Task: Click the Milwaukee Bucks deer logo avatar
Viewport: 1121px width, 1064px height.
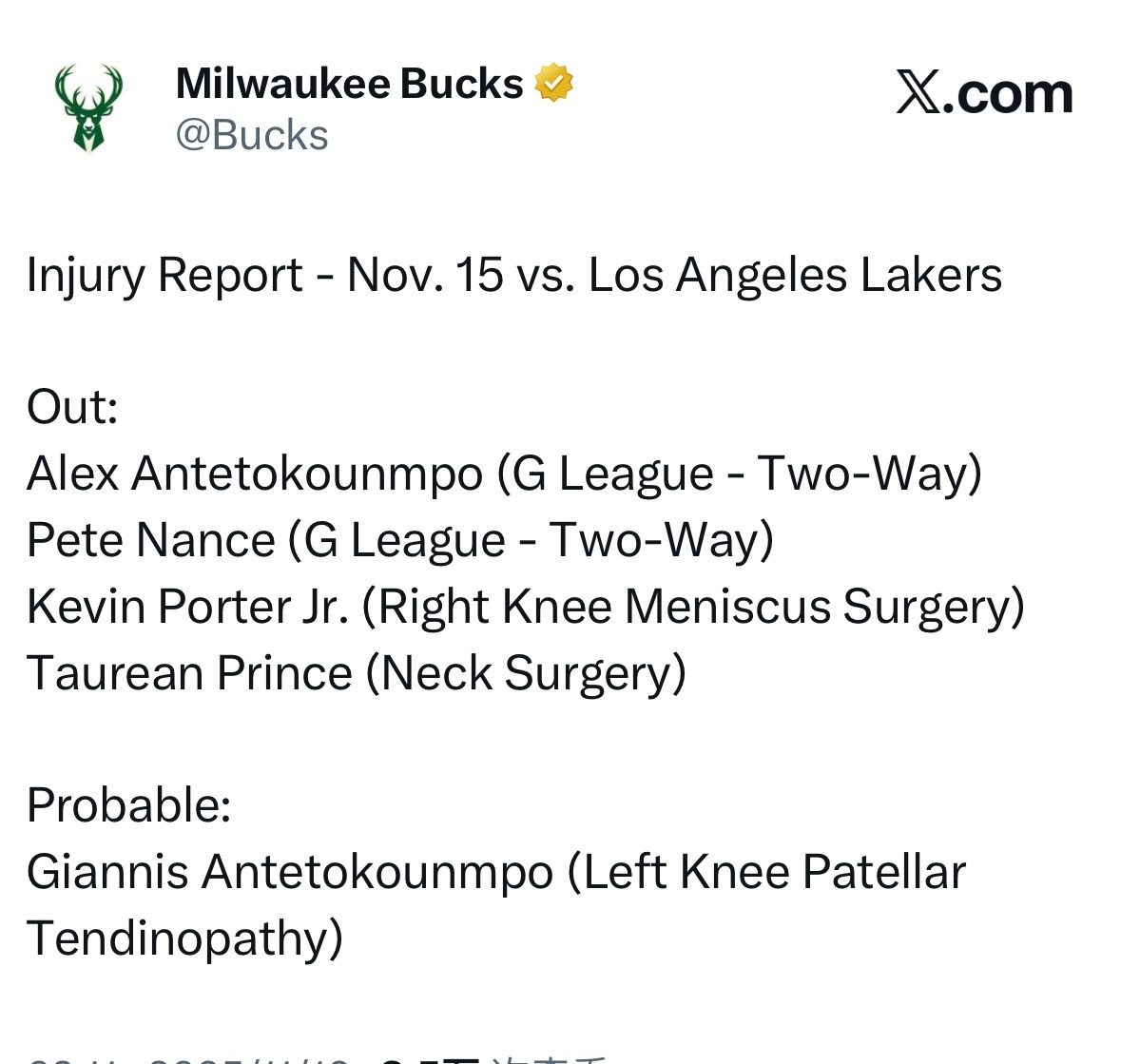Action: 88,107
